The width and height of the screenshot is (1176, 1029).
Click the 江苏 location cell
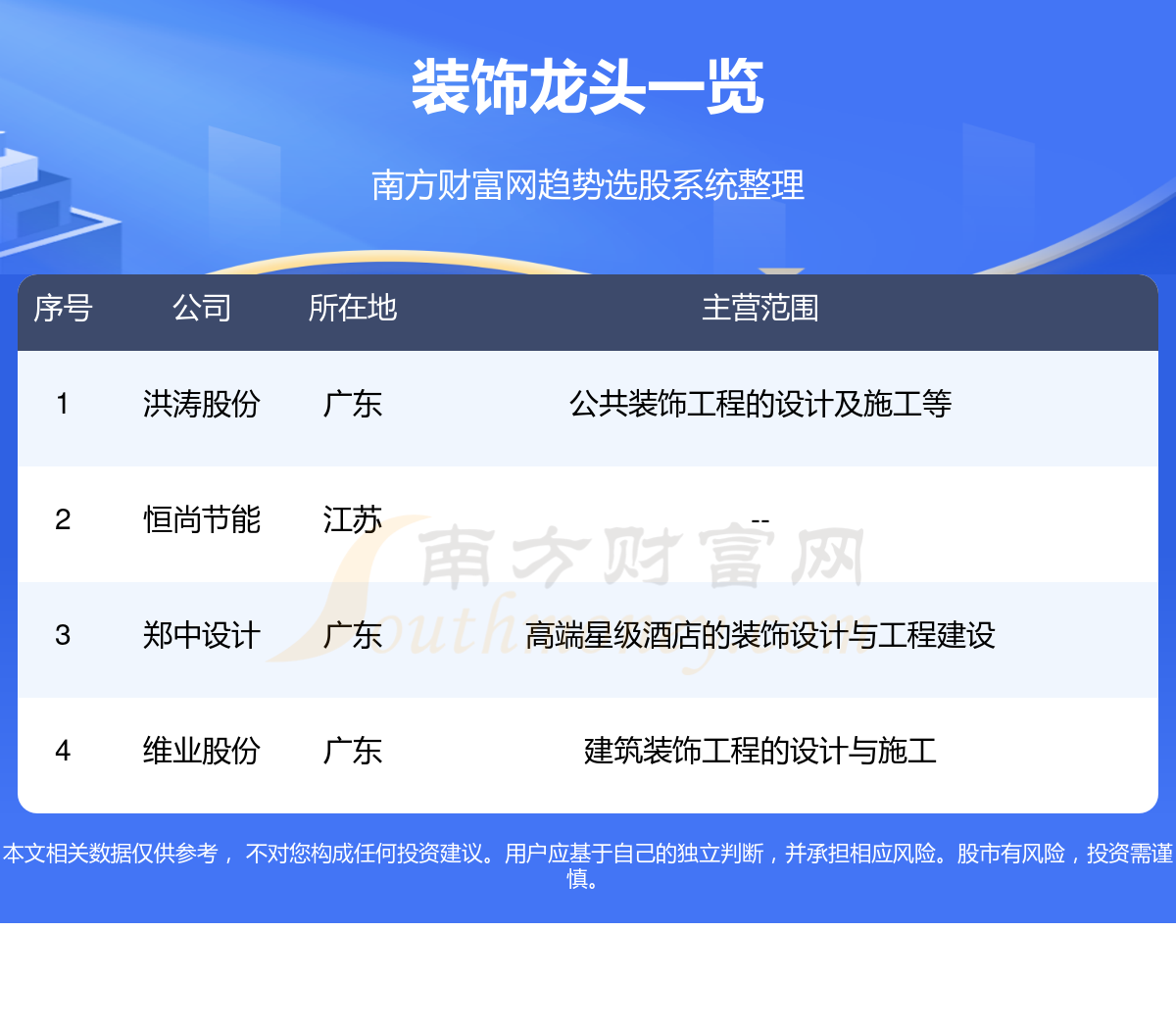click(353, 519)
